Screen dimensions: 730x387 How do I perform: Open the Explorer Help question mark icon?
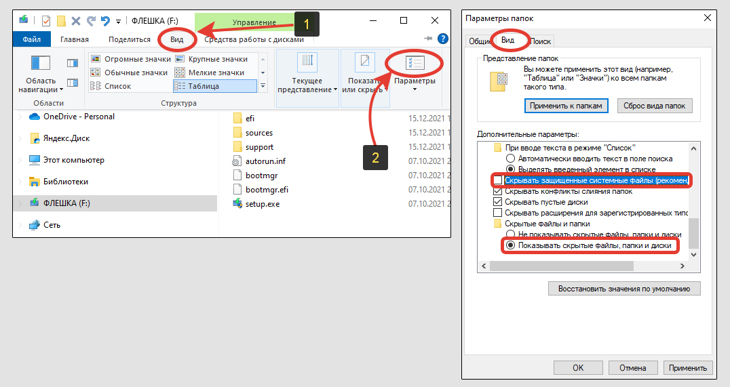click(443, 39)
